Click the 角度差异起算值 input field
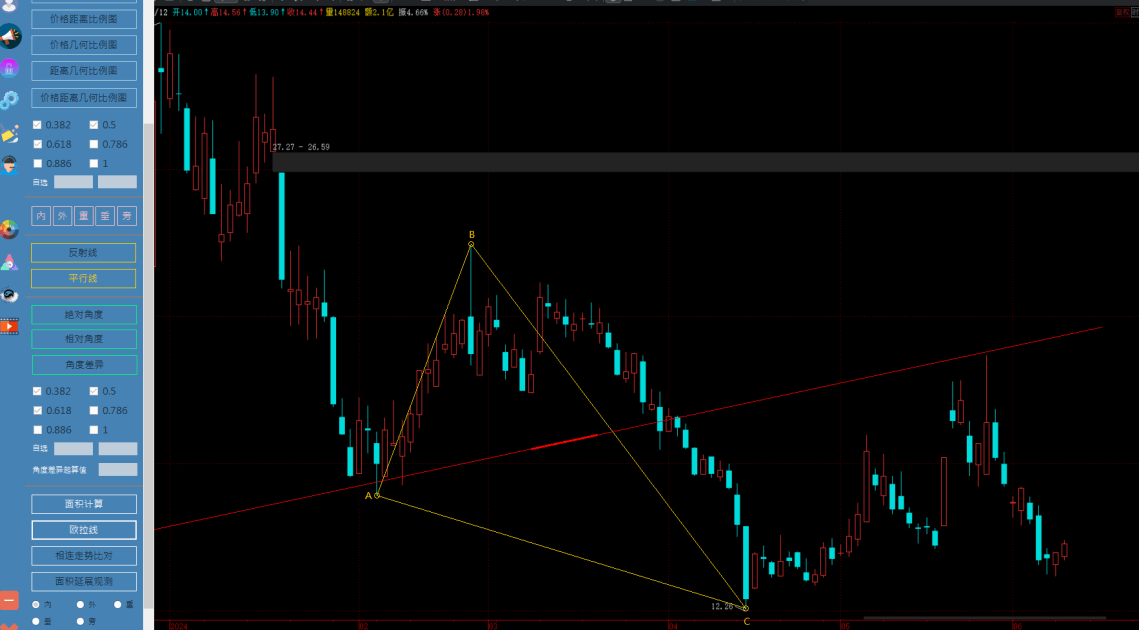Screen dimensions: 1139x630 click(118, 469)
